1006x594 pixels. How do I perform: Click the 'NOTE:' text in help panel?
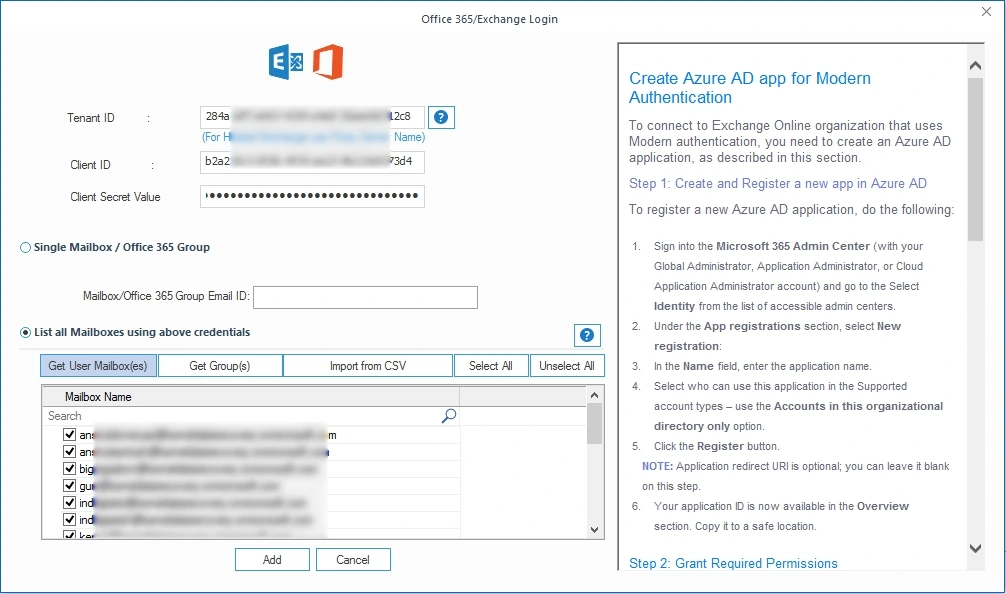(658, 466)
